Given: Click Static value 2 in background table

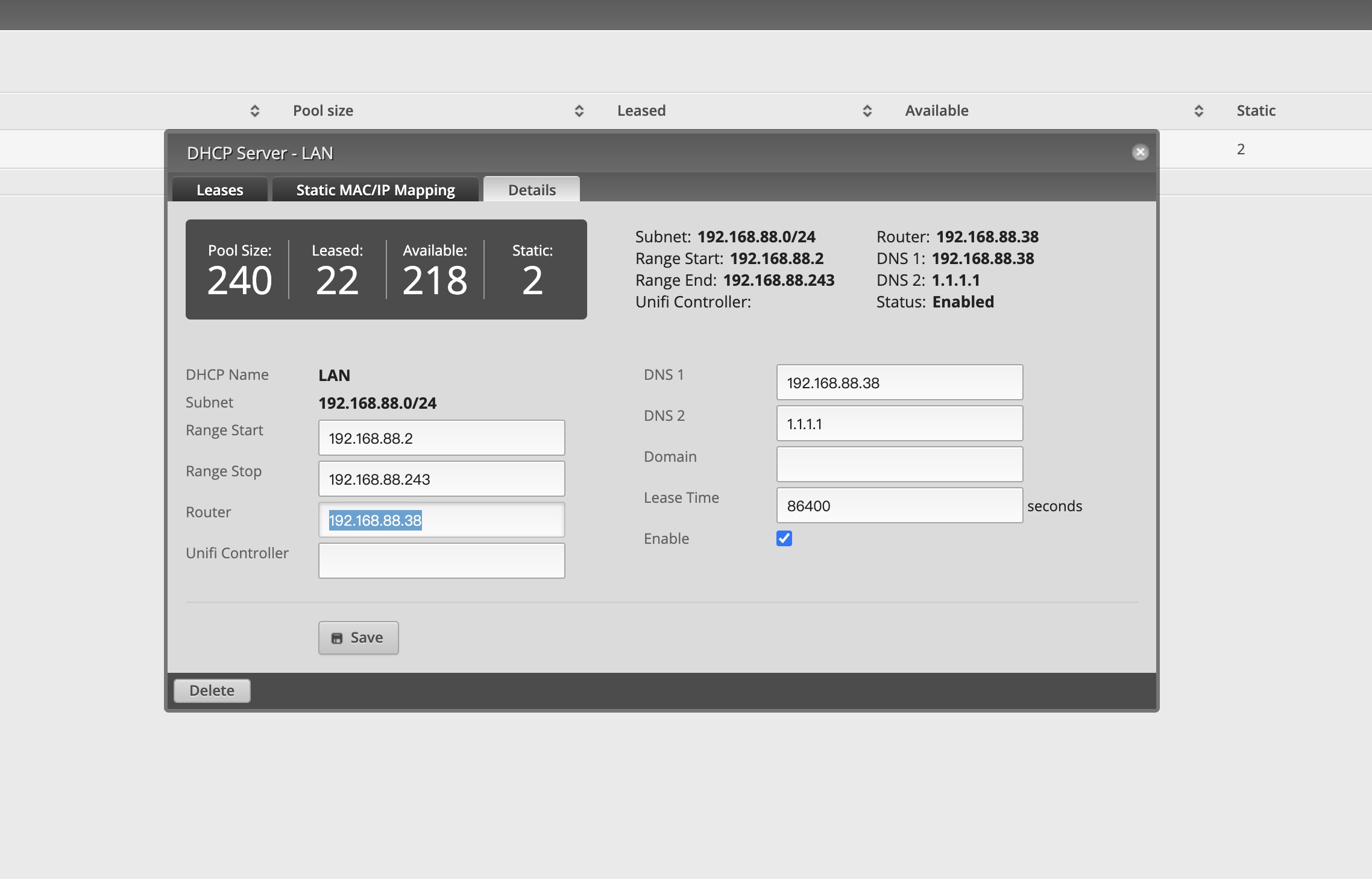Looking at the screenshot, I should click(x=1241, y=150).
